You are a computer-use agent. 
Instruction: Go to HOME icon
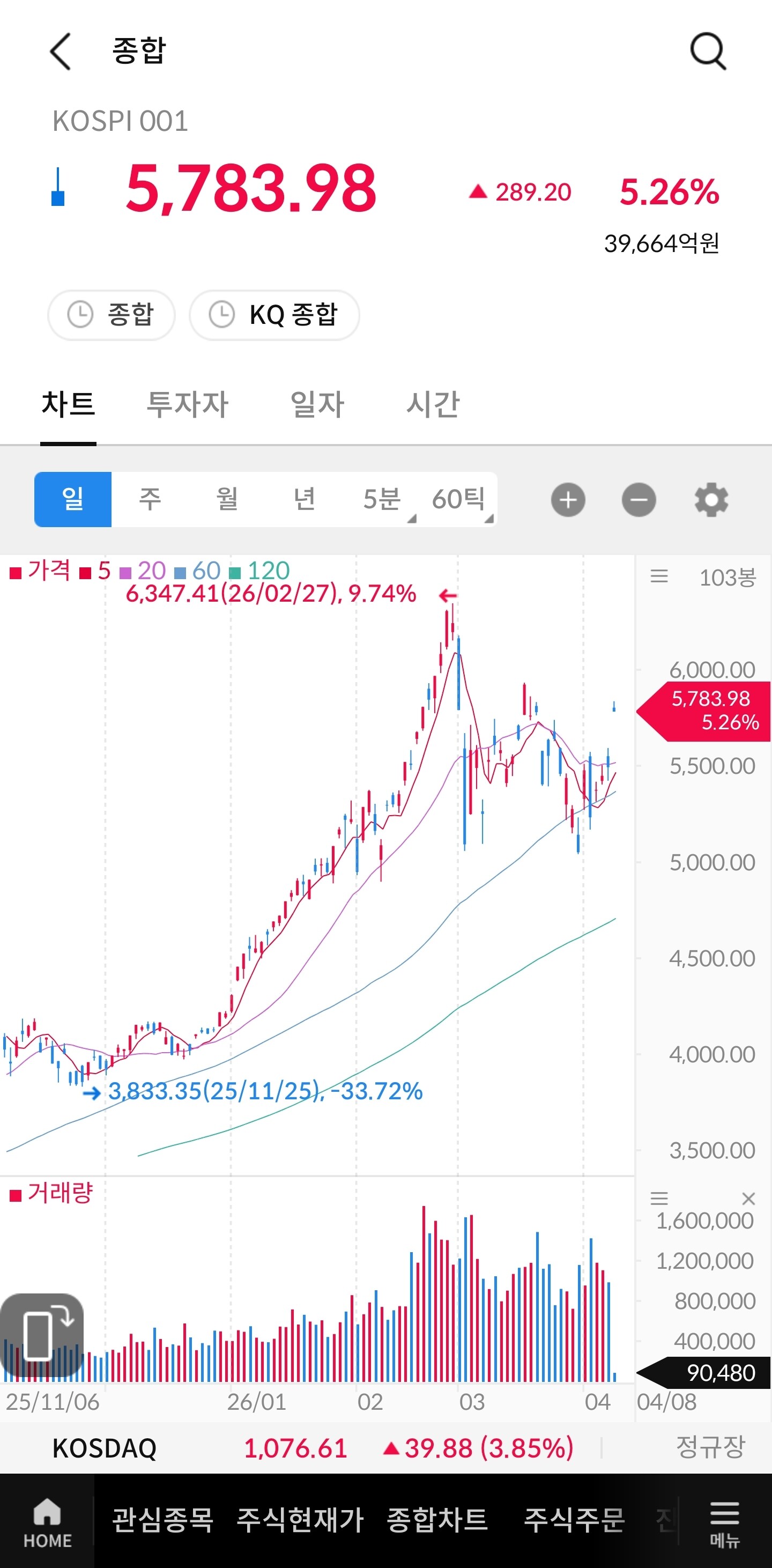point(48,1523)
